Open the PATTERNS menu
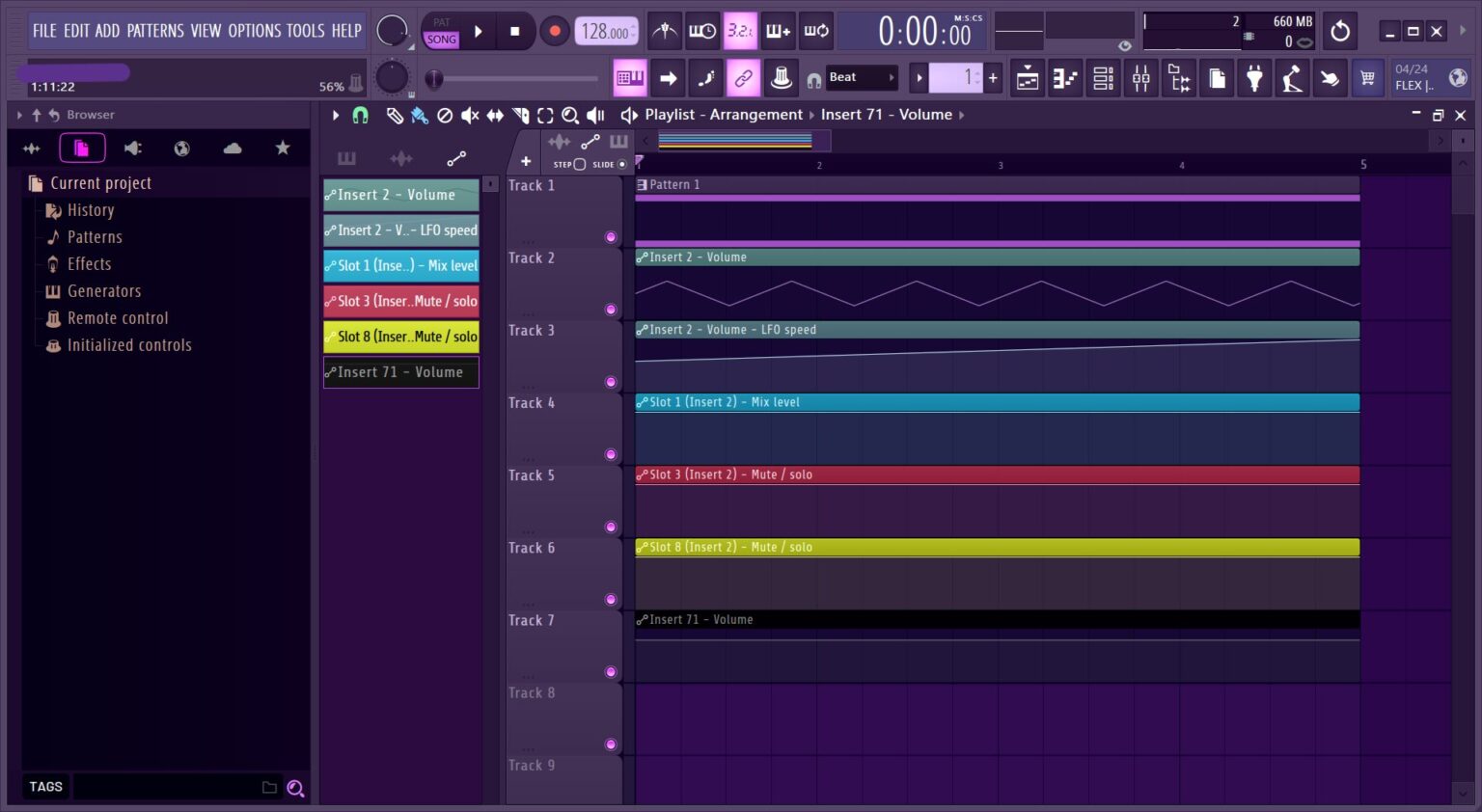1482x812 pixels. (156, 30)
